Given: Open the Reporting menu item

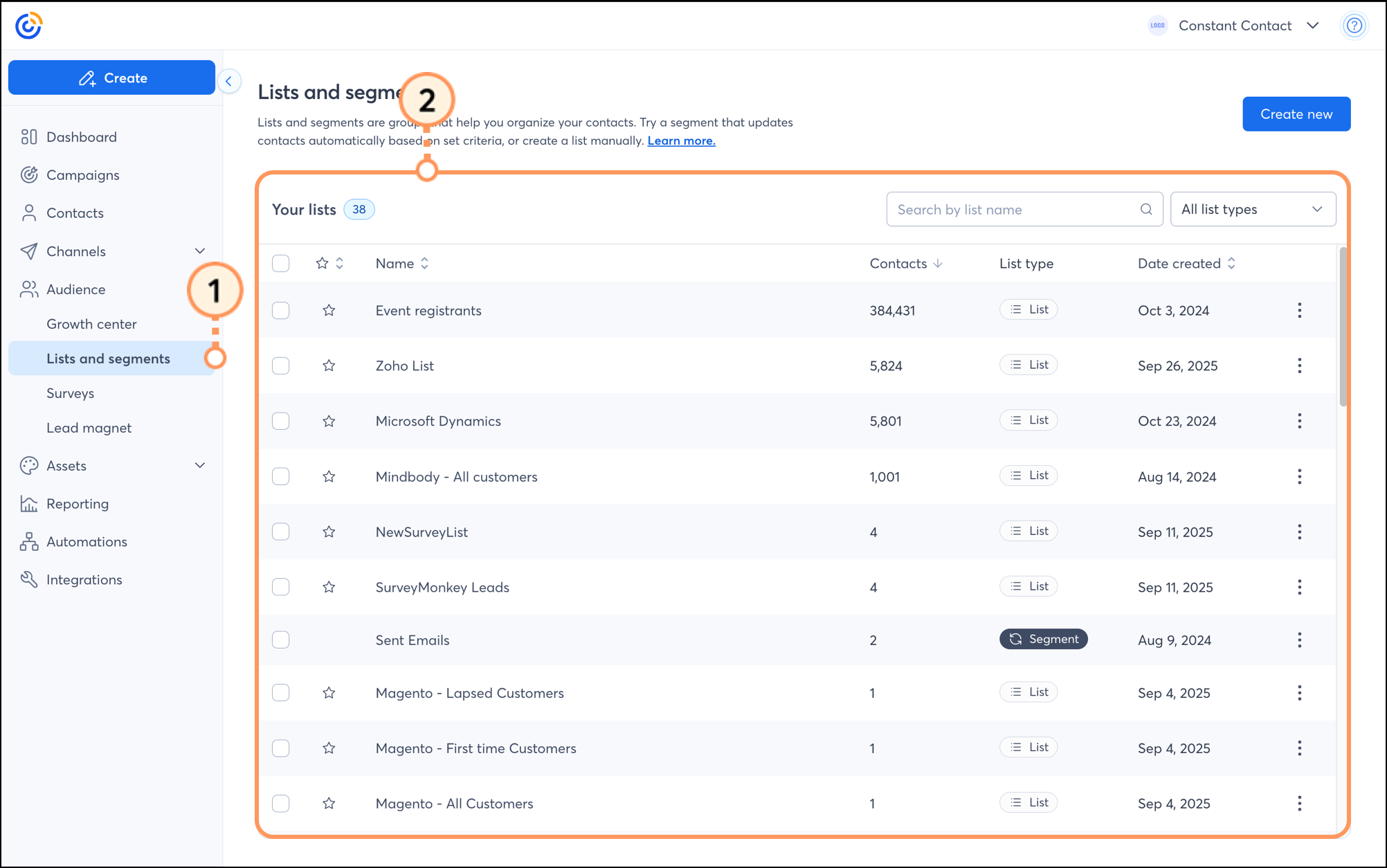Looking at the screenshot, I should coord(77,504).
